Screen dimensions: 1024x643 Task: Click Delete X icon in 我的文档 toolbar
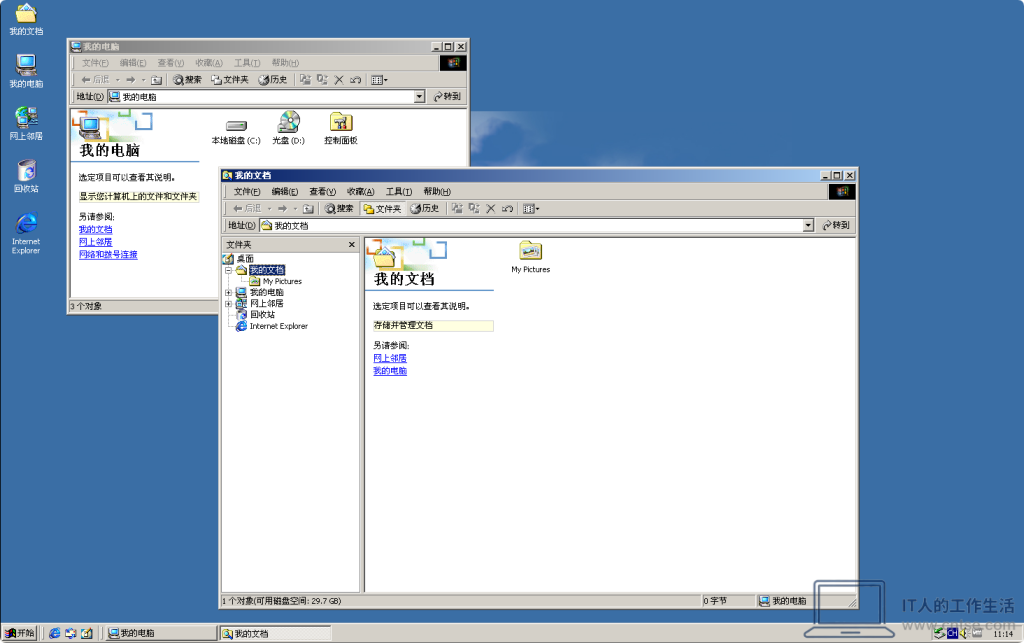(x=490, y=208)
